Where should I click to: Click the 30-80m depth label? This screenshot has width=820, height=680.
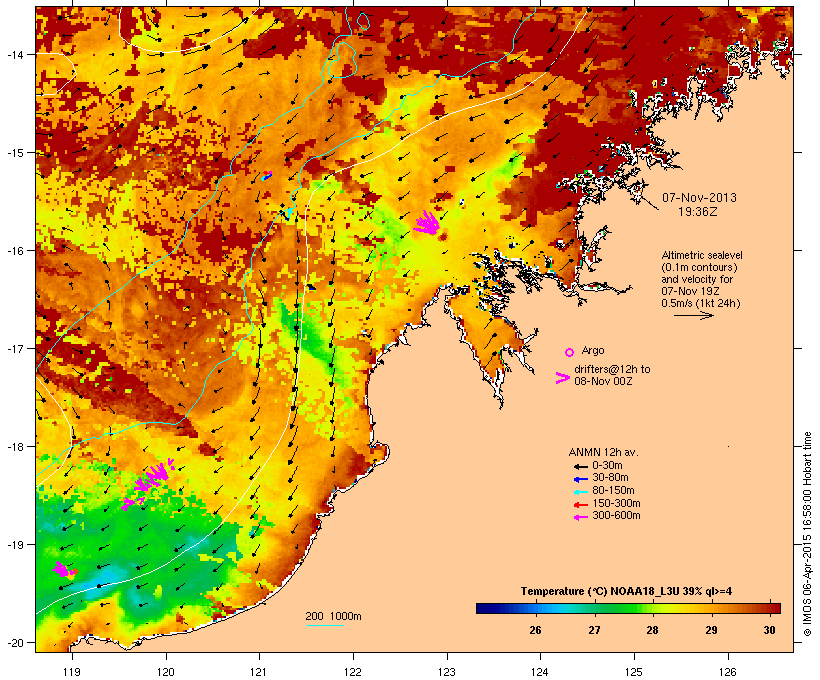click(x=610, y=478)
